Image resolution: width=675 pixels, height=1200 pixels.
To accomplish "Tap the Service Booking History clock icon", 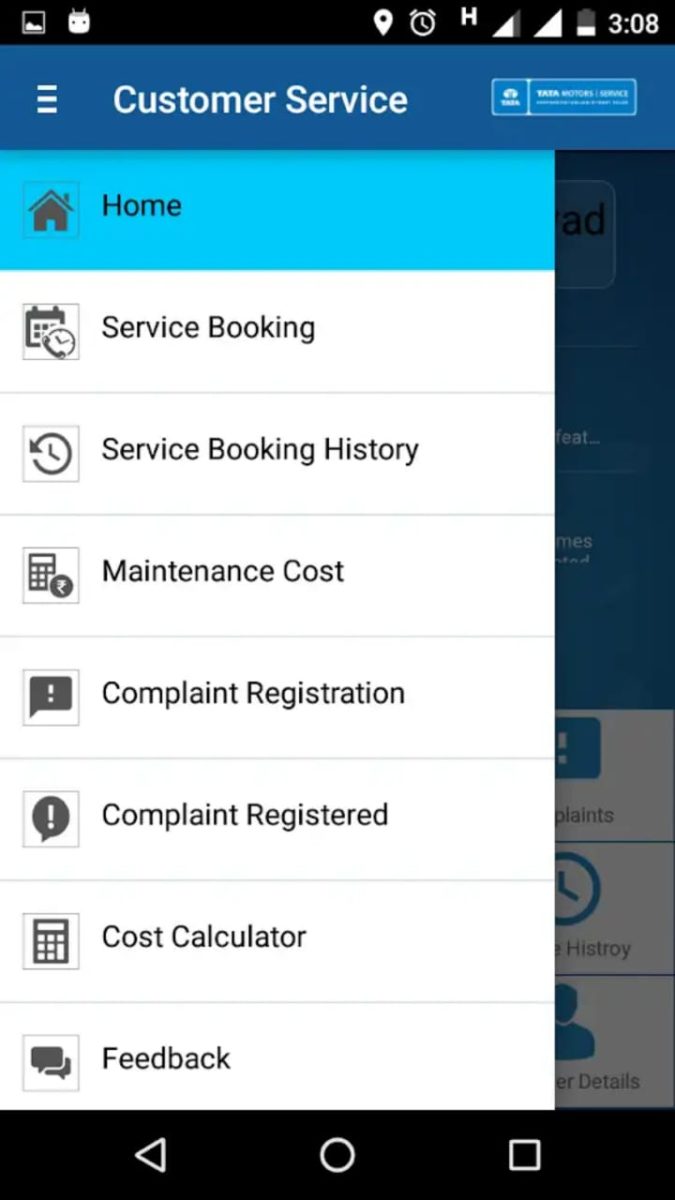I will click(51, 454).
